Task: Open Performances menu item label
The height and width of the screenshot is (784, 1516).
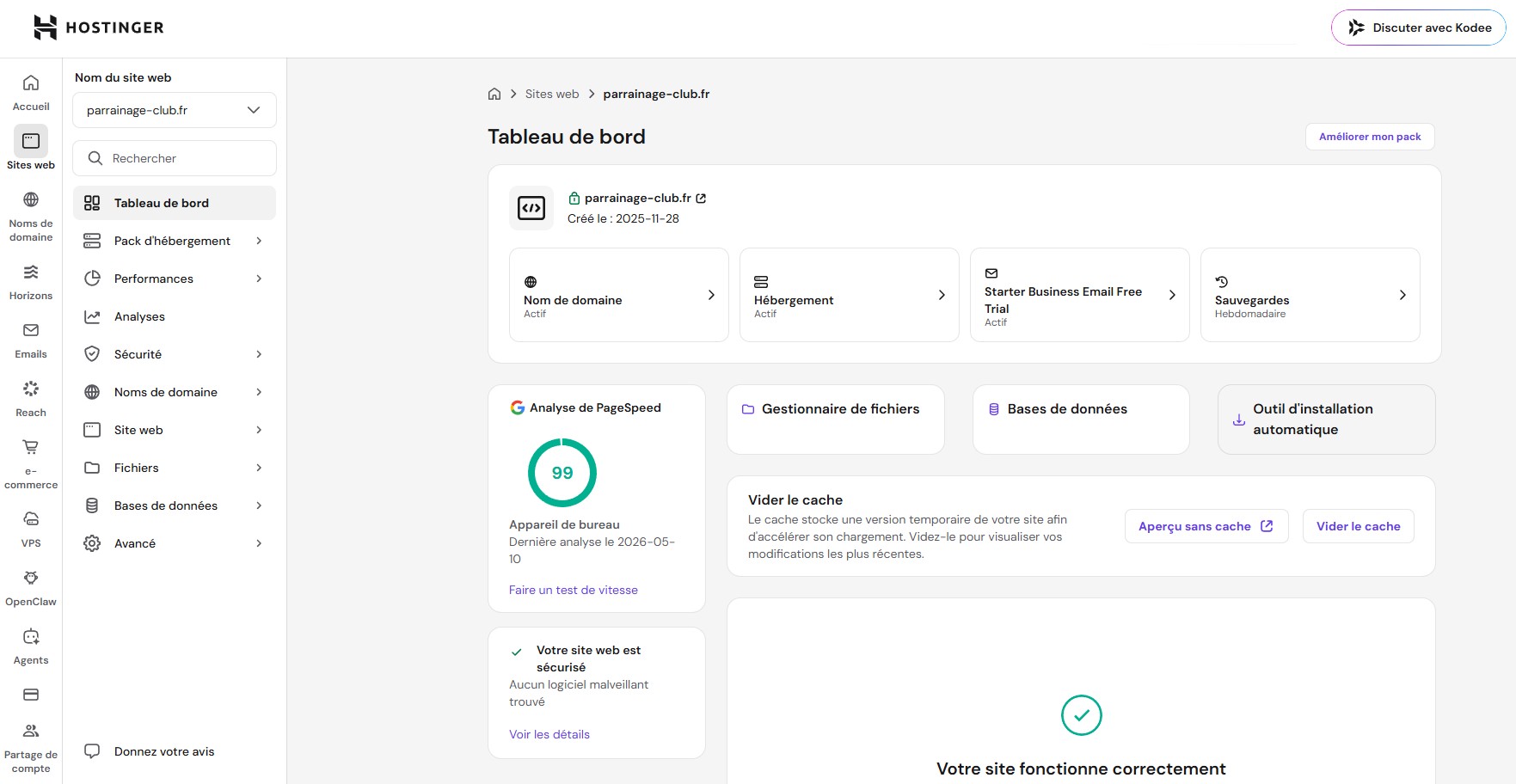Action: (154, 279)
